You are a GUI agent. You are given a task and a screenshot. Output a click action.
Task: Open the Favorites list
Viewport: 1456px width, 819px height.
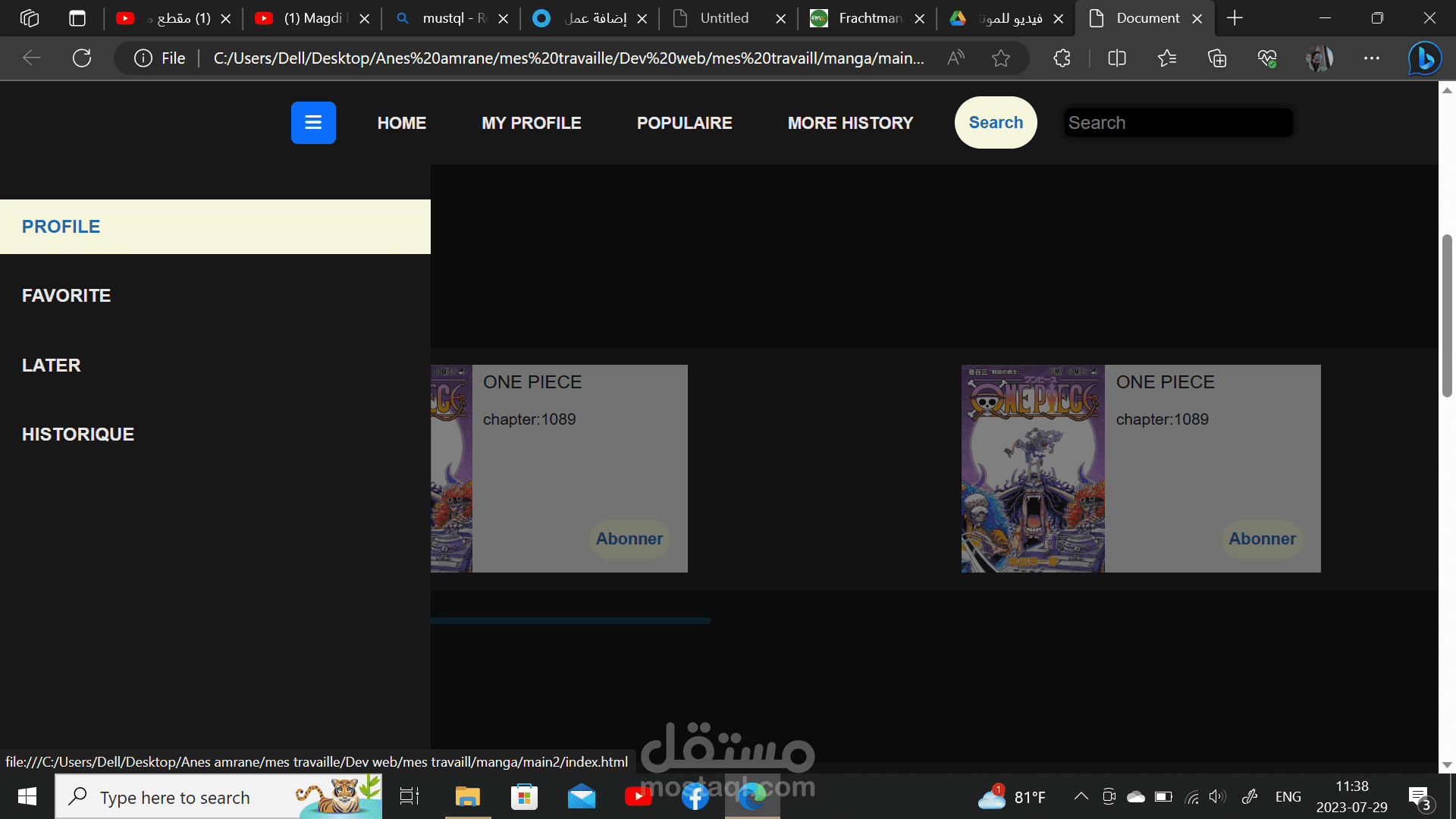pyautogui.click(x=1167, y=58)
